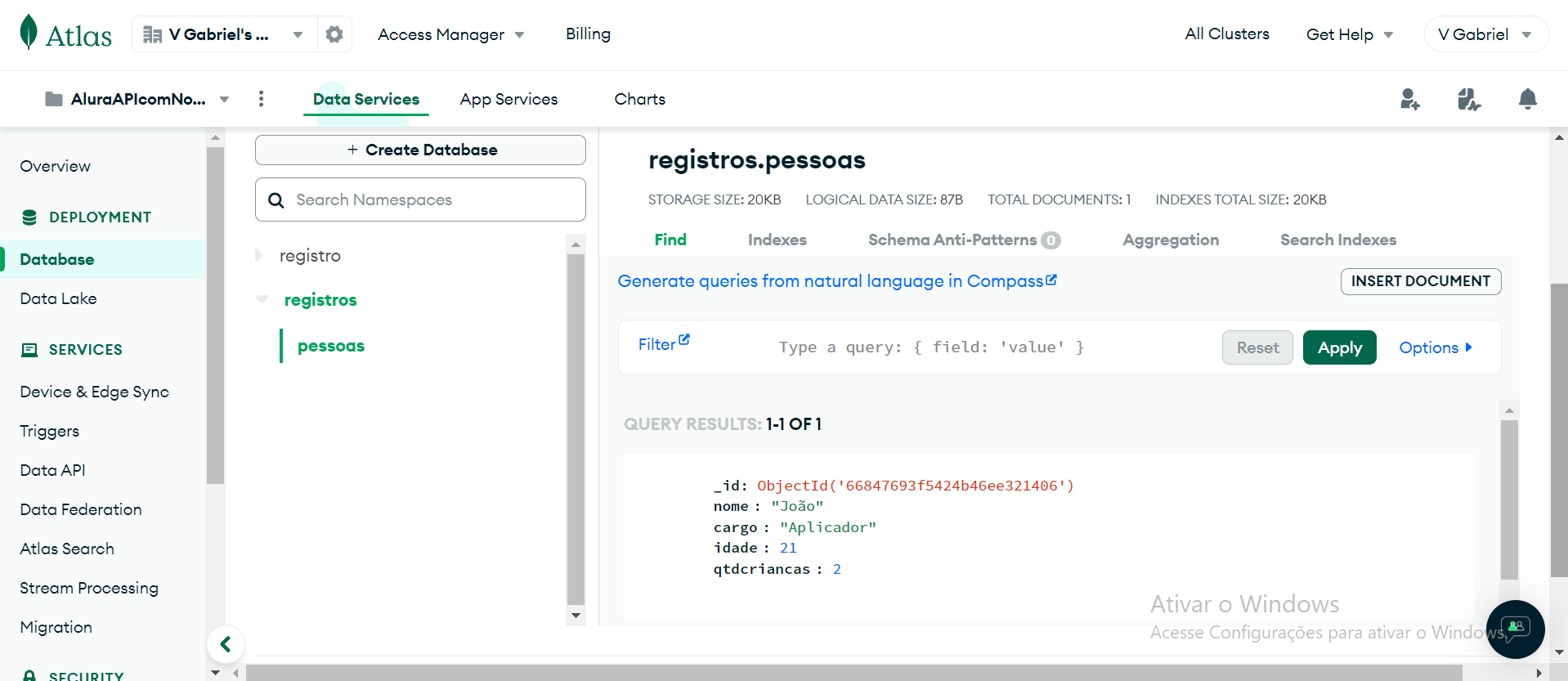Image resolution: width=1568 pixels, height=681 pixels.
Task: Click INSERT DOCUMENT button
Action: [1420, 281]
